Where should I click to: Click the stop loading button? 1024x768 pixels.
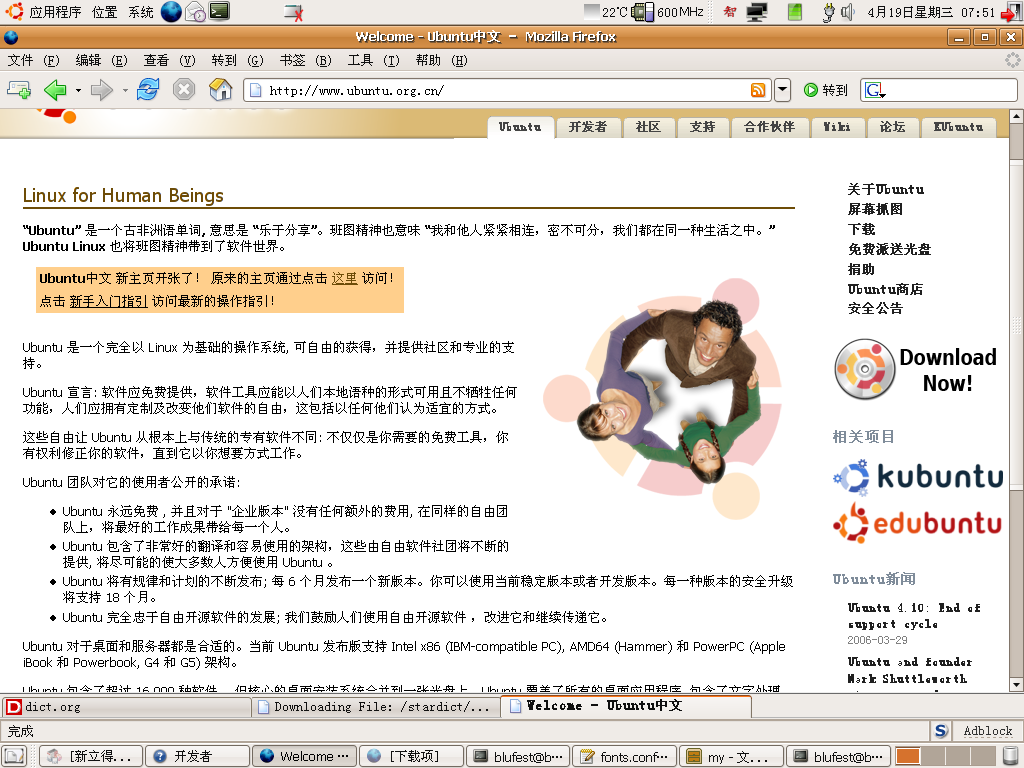[x=184, y=89]
